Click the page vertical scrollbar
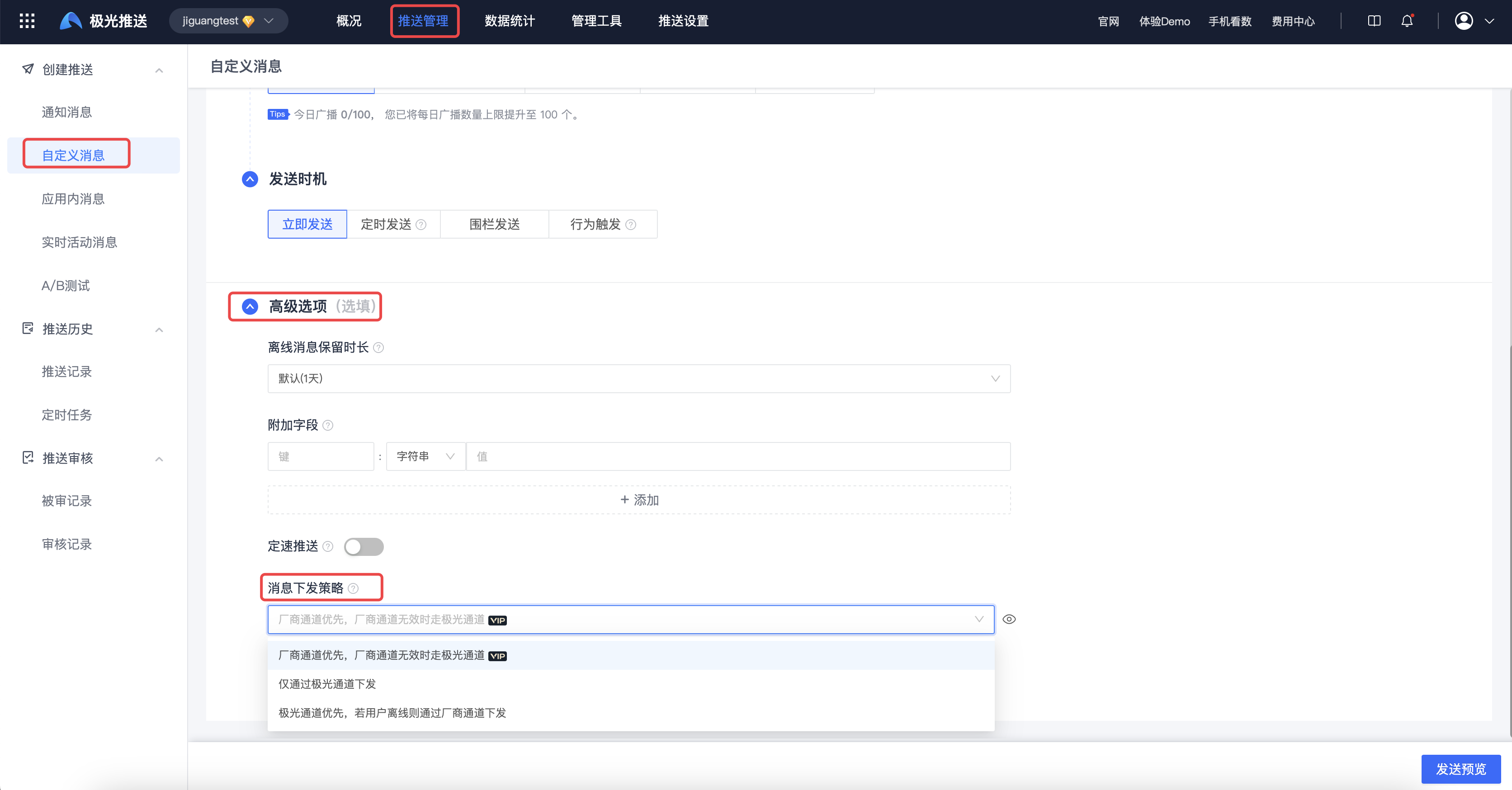The width and height of the screenshot is (1512, 790). (x=1509, y=542)
